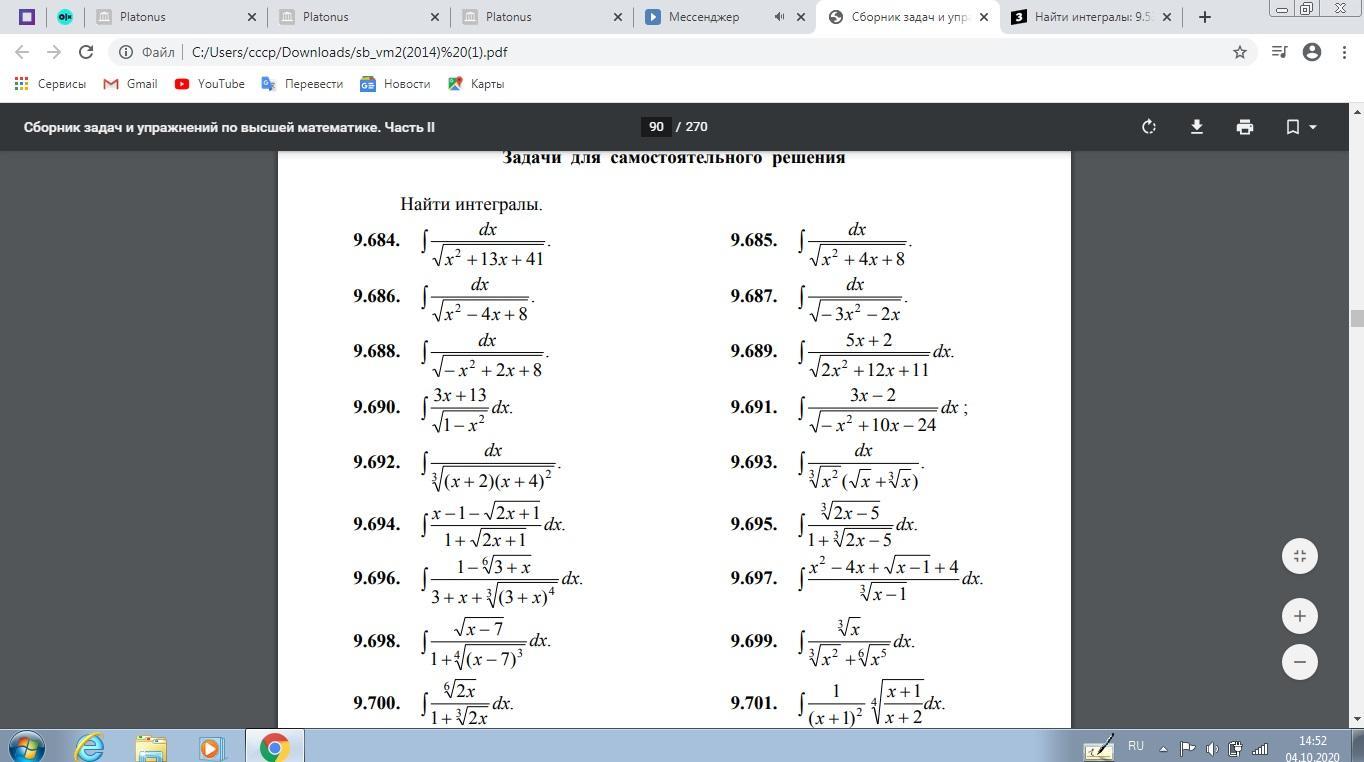This screenshot has height=762, width=1364.
Task: Click the vertical scrollbar thumb
Action: (x=1357, y=319)
